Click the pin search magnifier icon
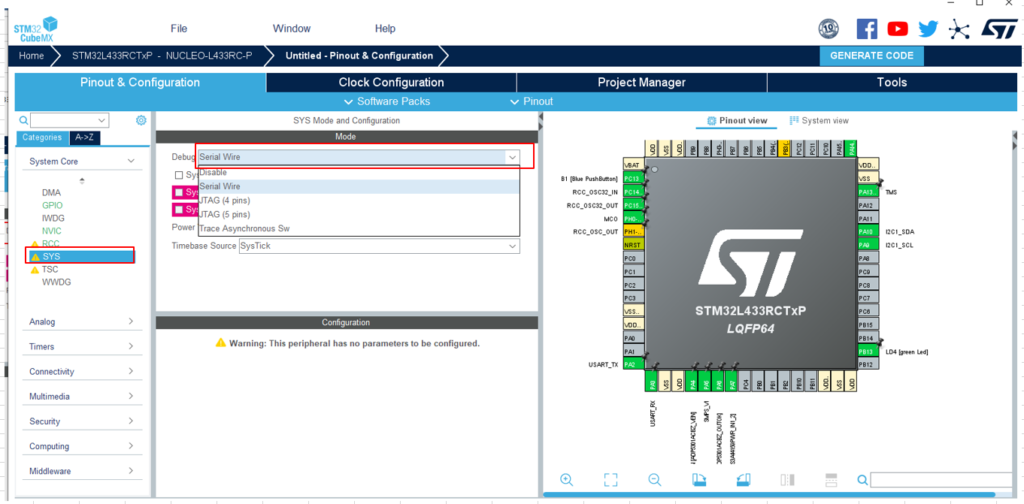Viewport: 1024px width, 504px height. tap(863, 480)
